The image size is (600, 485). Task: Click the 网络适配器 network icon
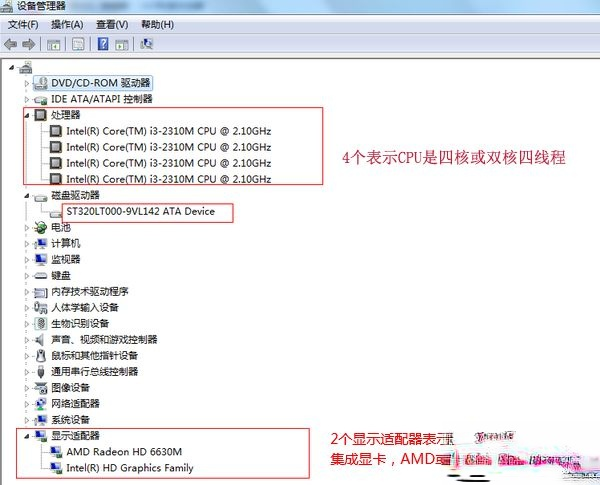40,403
